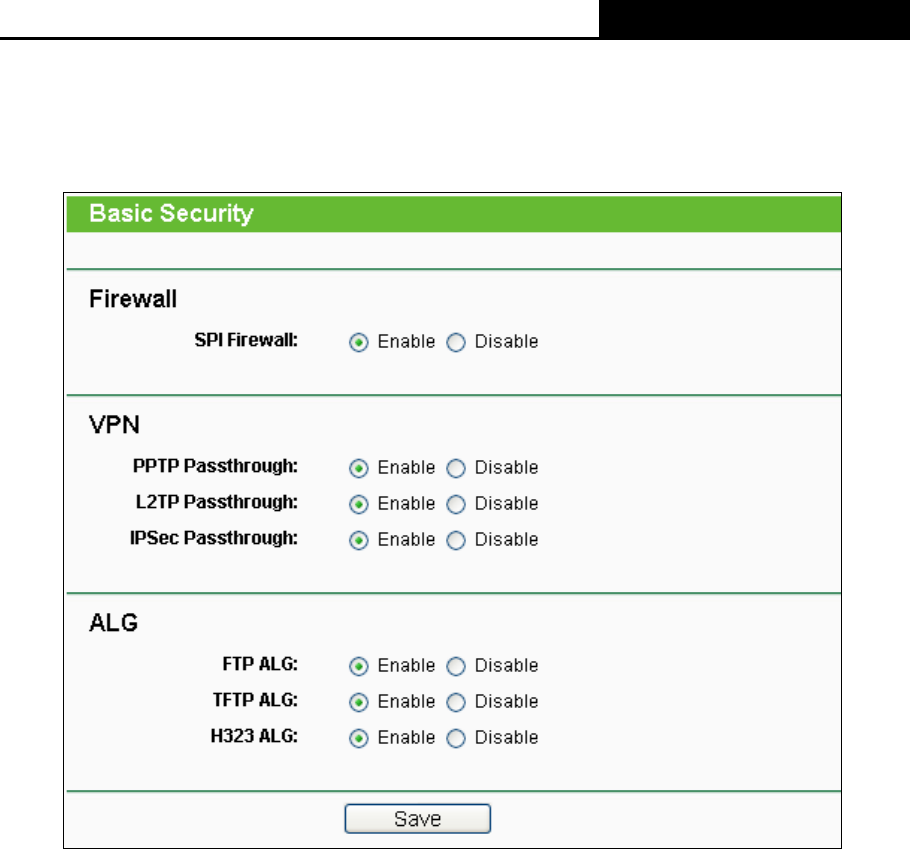The image size is (910, 849).
Task: Enable the H323 ALG option
Action: coord(358,738)
